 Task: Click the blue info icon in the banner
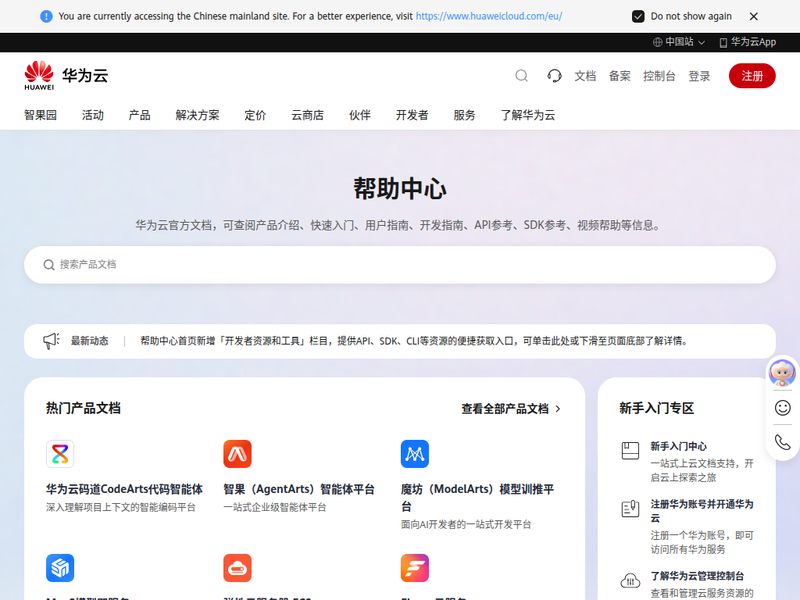pyautogui.click(x=46, y=16)
